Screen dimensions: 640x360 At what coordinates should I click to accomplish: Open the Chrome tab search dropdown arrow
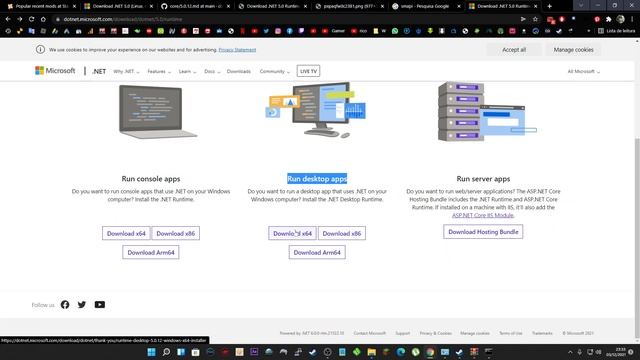pyautogui.click(x=581, y=6)
